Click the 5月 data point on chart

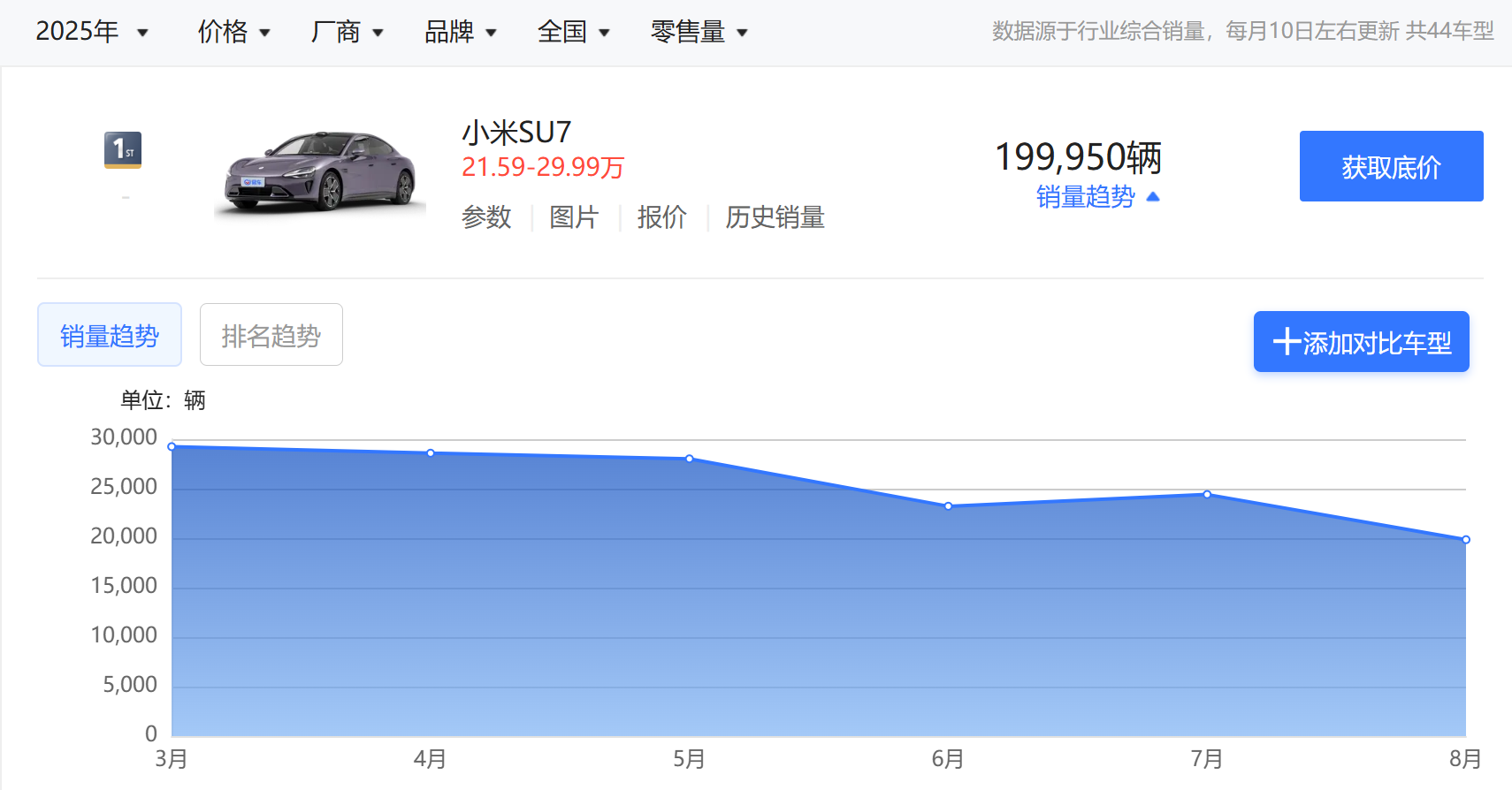[x=690, y=459]
